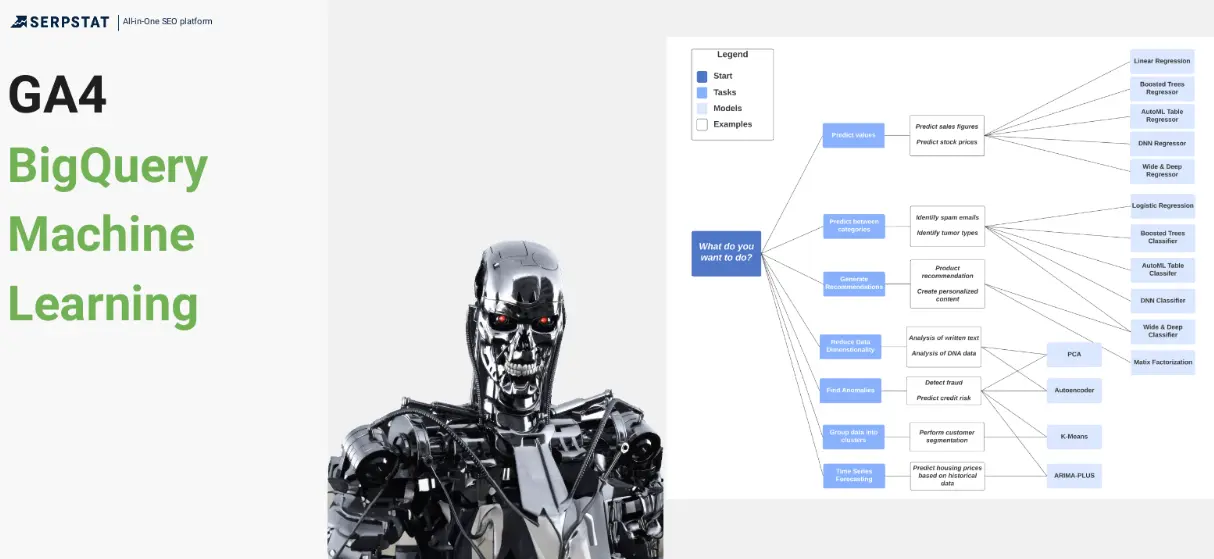Click the Legend title in the flowchart

[x=732, y=54]
